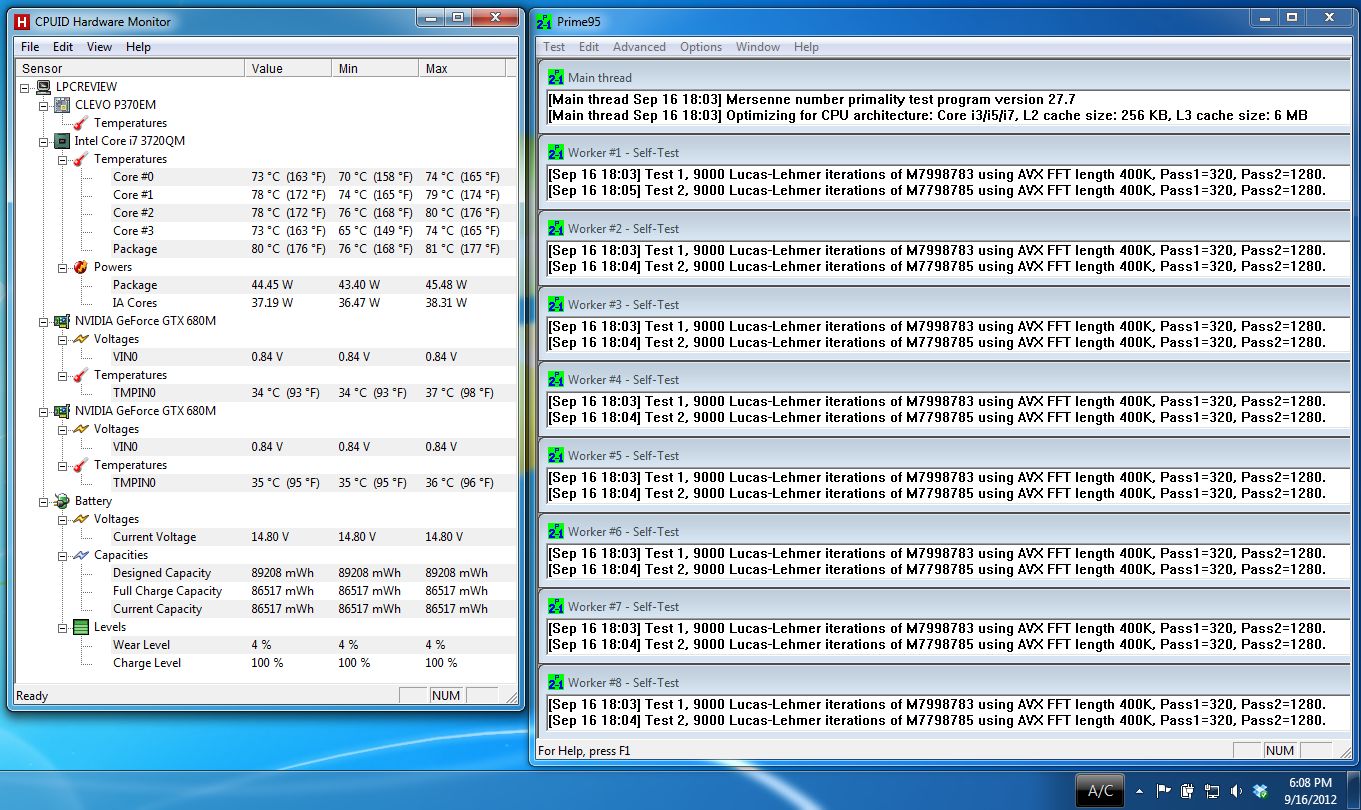Open Prime95 Test menu

pyautogui.click(x=554, y=47)
